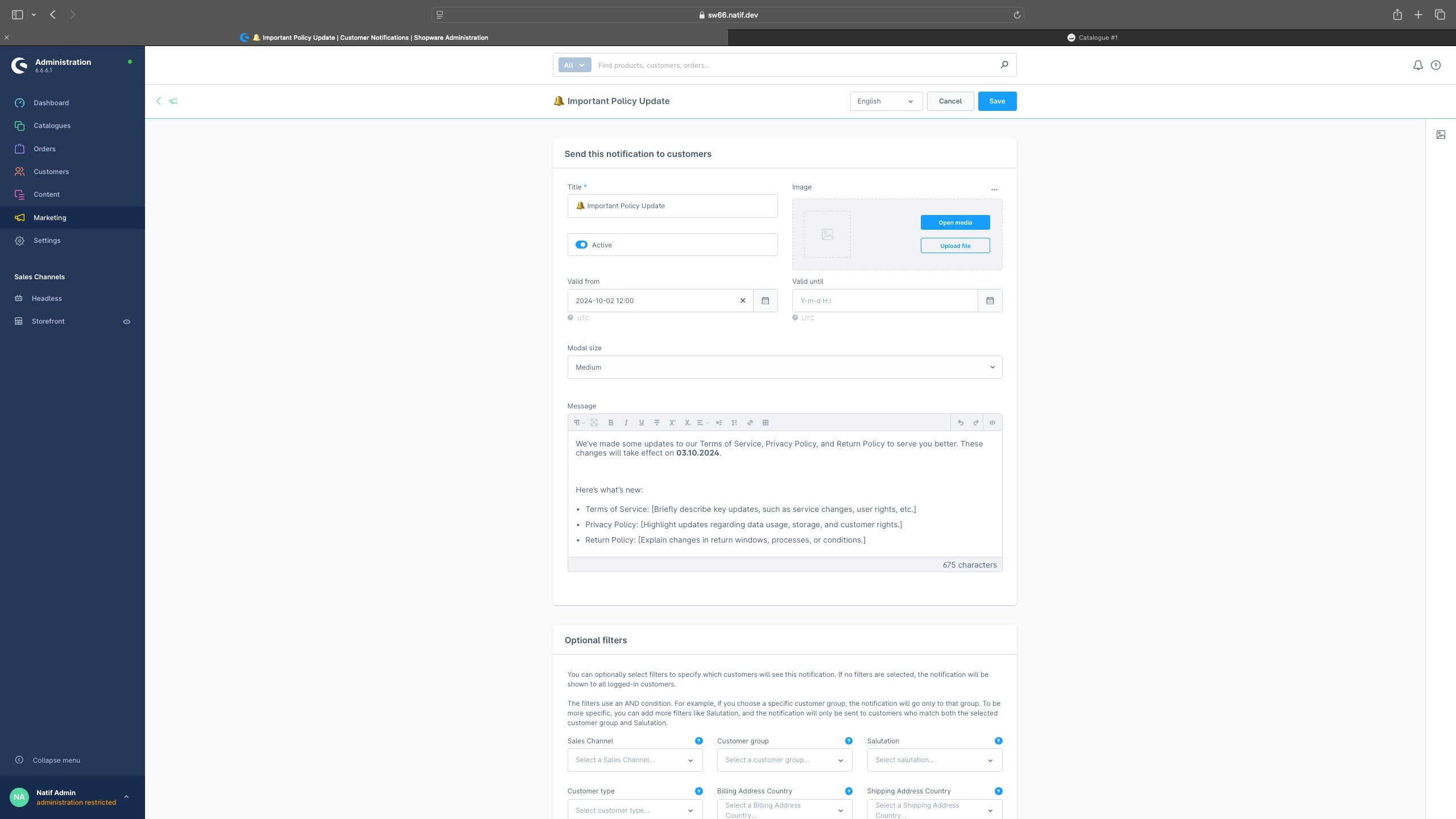The width and height of the screenshot is (1456, 819).
Task: Click the unordered list icon
Action: [x=719, y=423]
